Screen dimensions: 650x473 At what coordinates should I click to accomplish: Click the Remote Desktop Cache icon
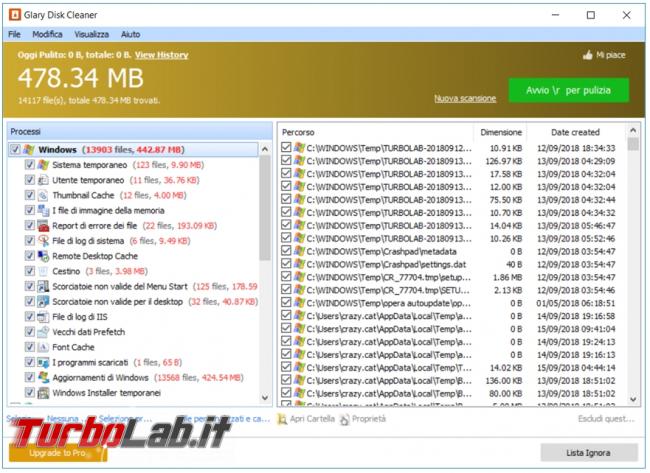click(x=43, y=256)
